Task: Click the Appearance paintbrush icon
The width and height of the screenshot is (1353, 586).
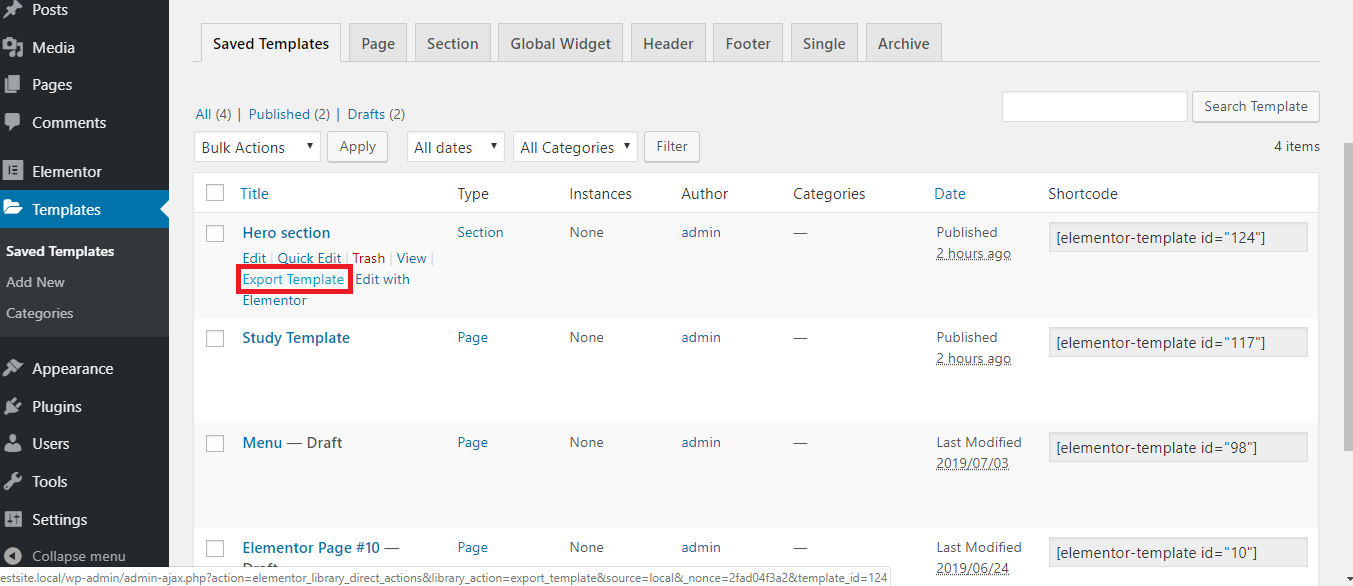Action: coord(13,368)
